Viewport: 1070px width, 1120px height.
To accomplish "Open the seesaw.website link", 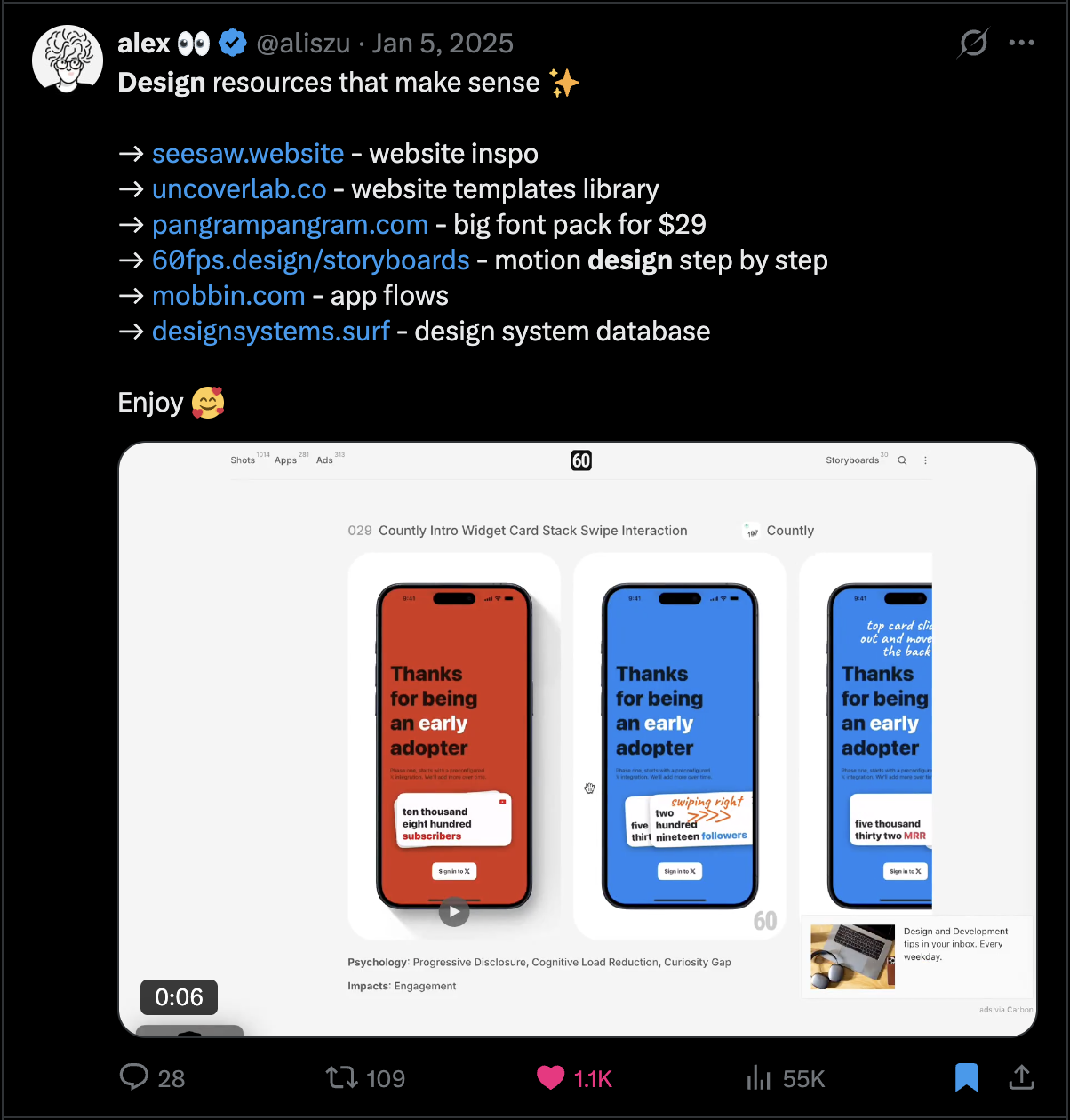I will click(248, 154).
